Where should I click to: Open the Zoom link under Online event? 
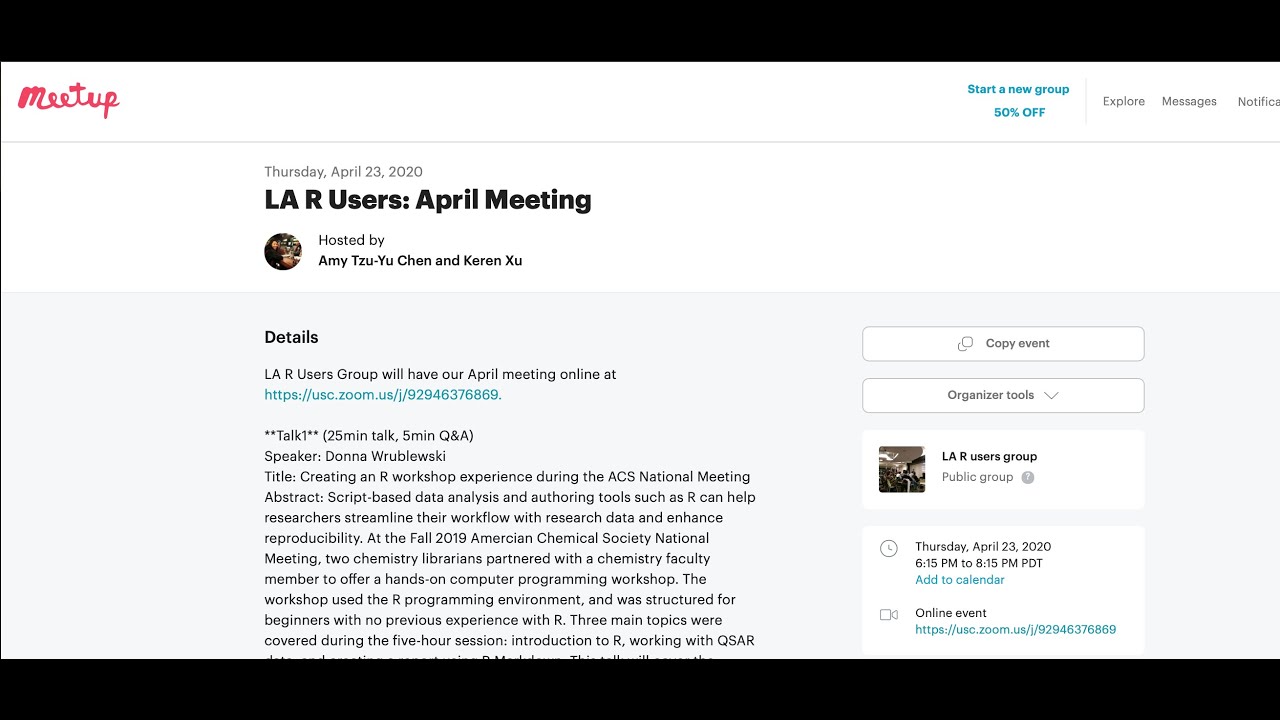1015,630
